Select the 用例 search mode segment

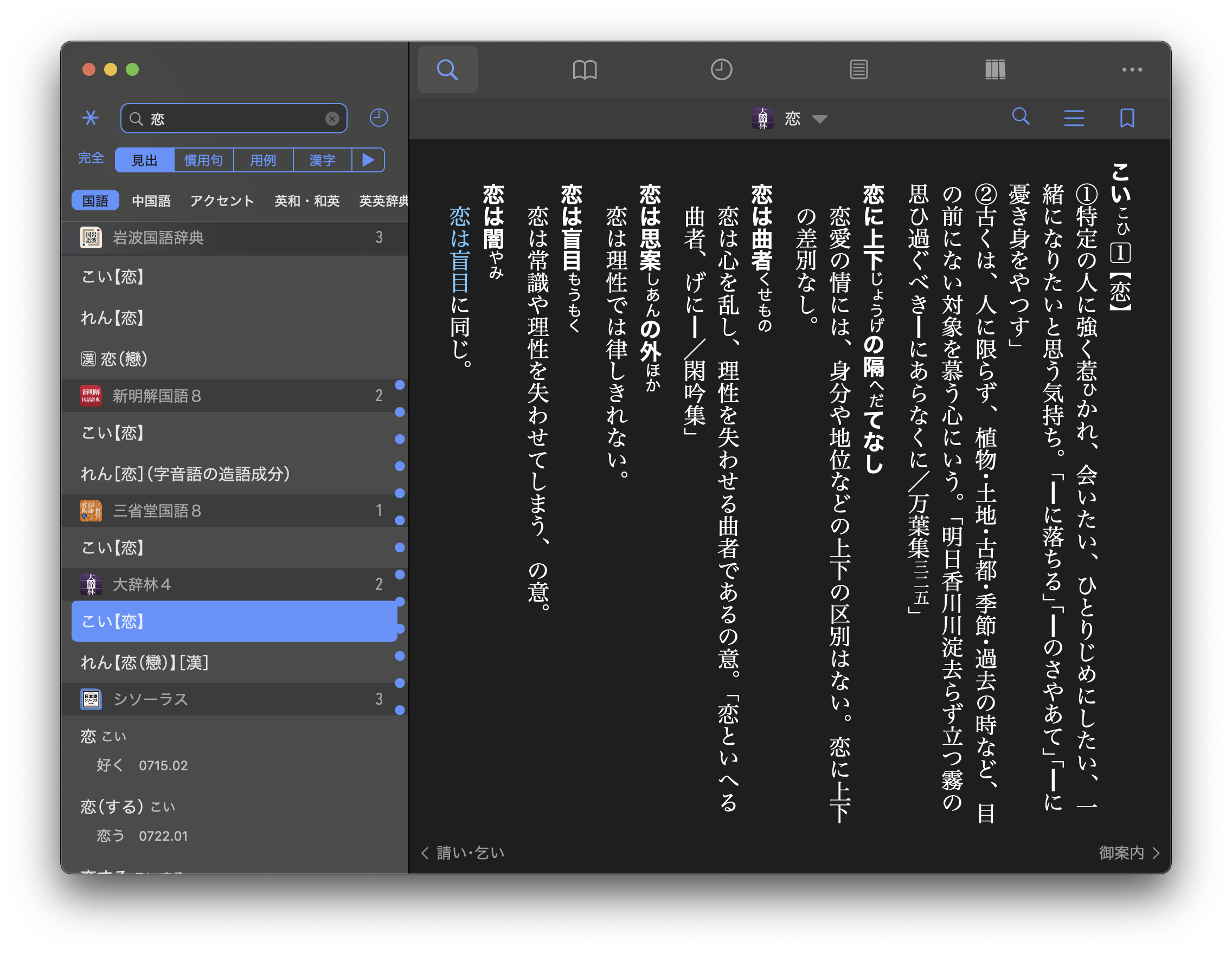click(x=263, y=160)
